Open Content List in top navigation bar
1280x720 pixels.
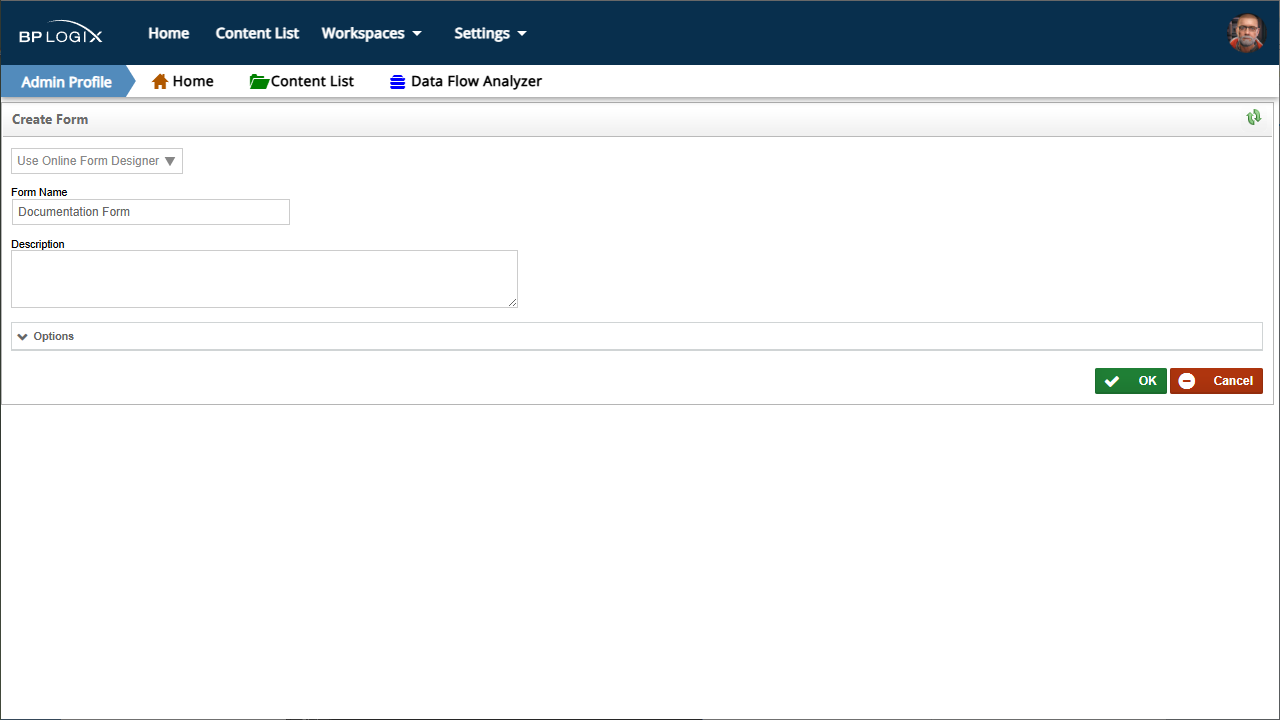tap(257, 33)
